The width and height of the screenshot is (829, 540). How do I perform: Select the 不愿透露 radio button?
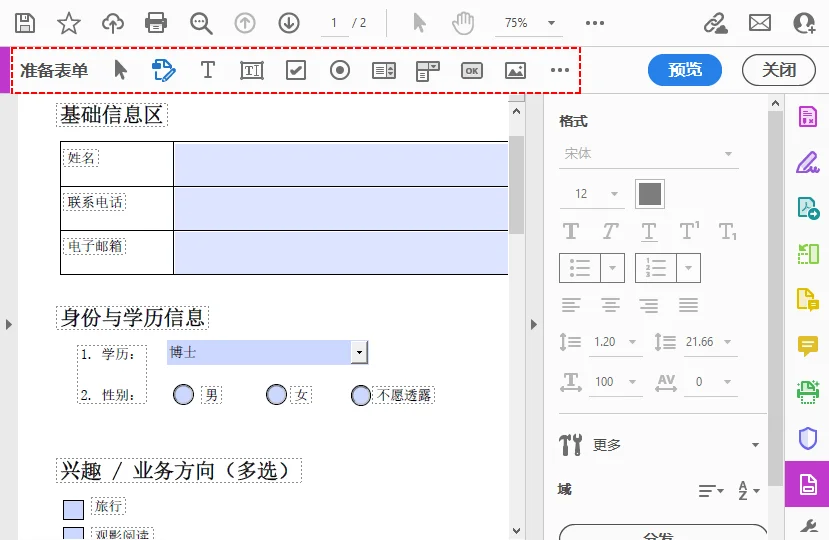pos(361,395)
